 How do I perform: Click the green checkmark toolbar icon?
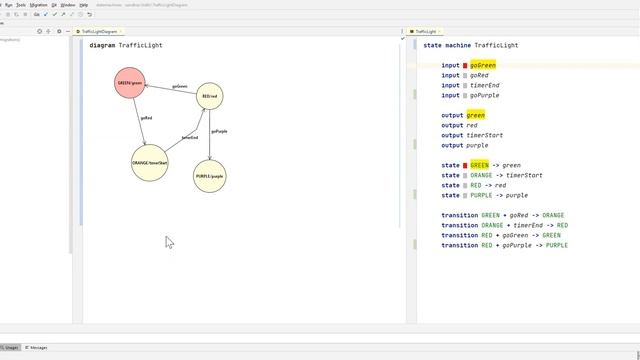point(55,14)
